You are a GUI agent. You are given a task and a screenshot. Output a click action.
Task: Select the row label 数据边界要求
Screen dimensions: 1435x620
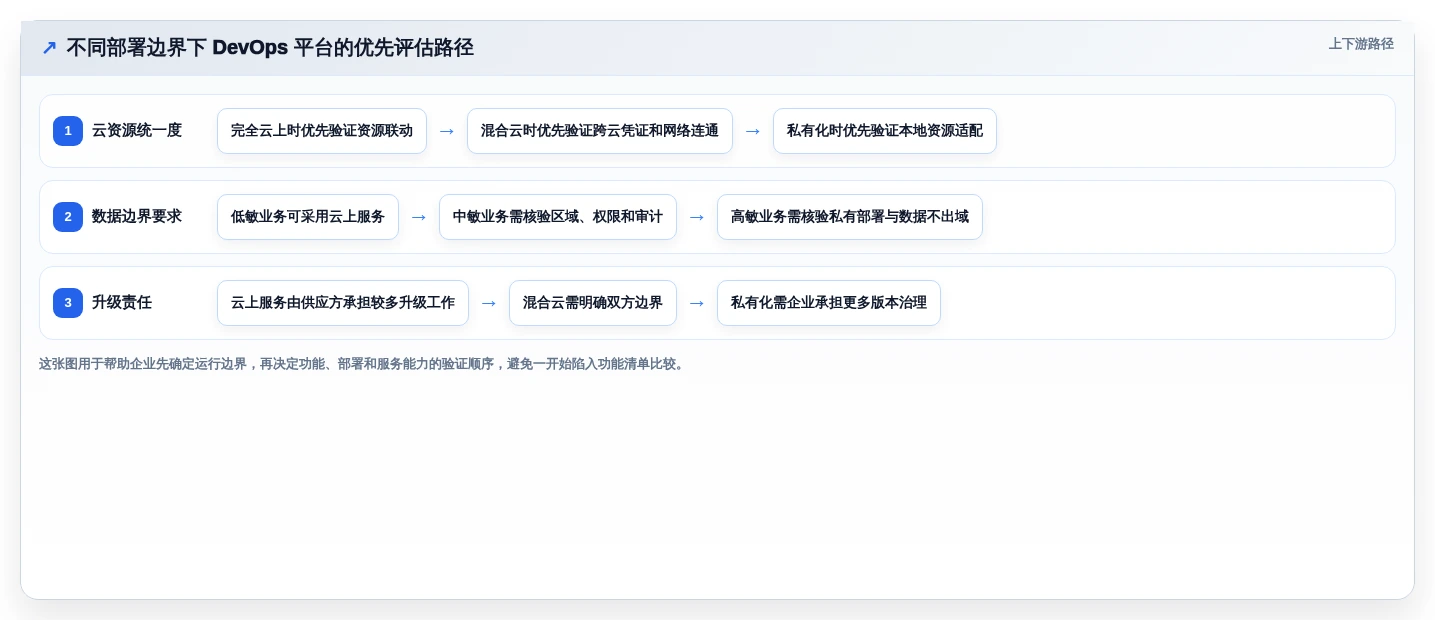point(137,216)
